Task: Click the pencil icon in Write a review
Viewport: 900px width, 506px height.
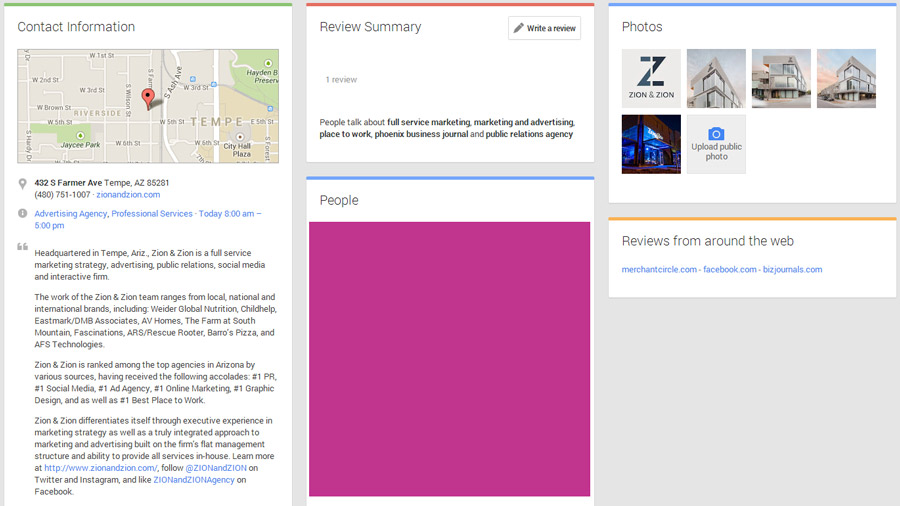Action: [x=518, y=28]
